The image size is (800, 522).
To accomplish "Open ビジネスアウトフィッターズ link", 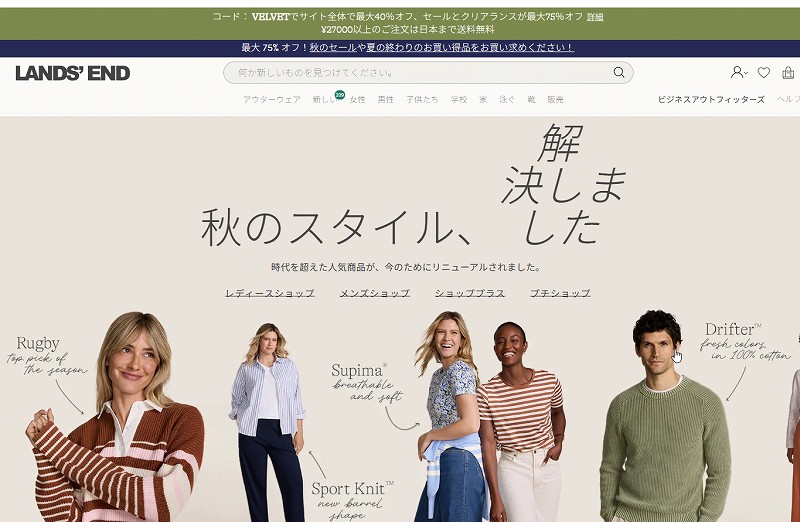I will (x=711, y=100).
